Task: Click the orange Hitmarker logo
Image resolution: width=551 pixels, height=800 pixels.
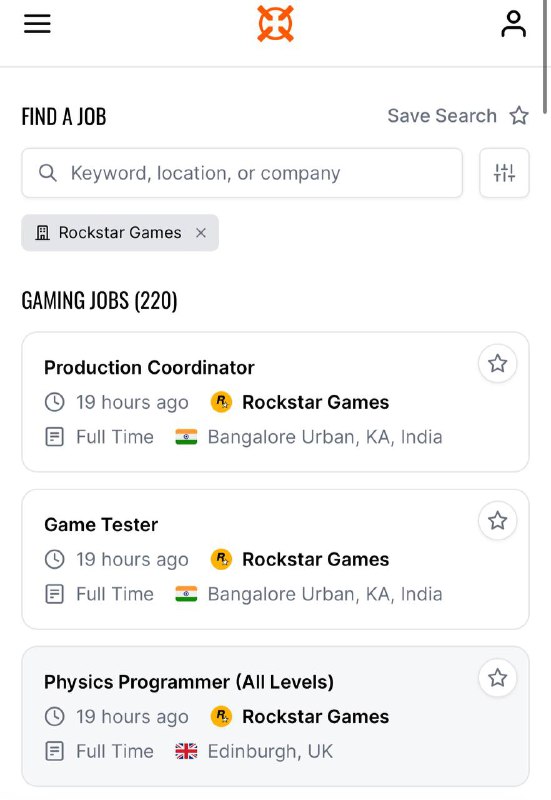Action: pos(276,23)
